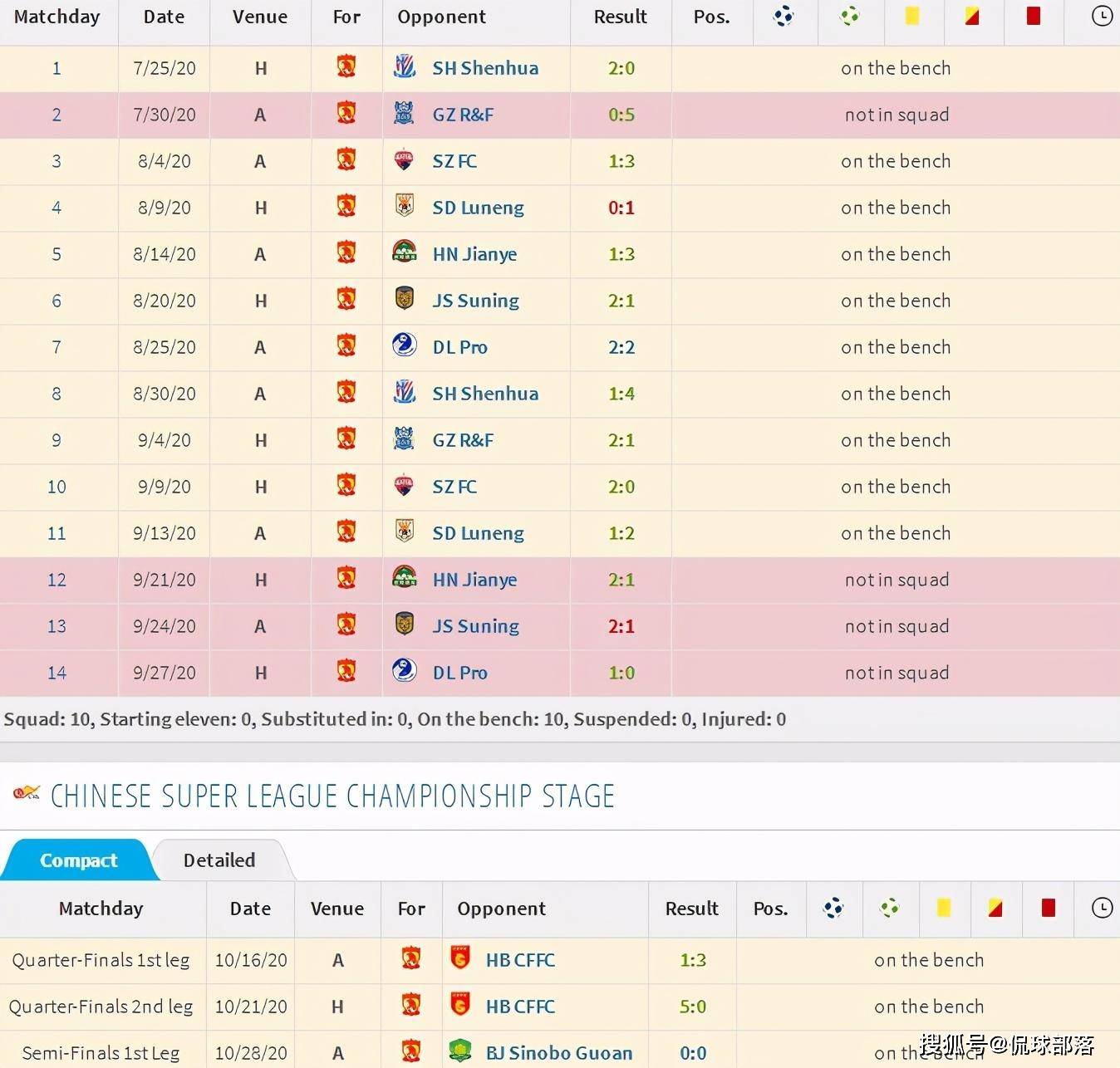Click SH Shenhua crest on matchday 1
Viewport: 1120px width, 1068px height.
pyautogui.click(x=405, y=67)
